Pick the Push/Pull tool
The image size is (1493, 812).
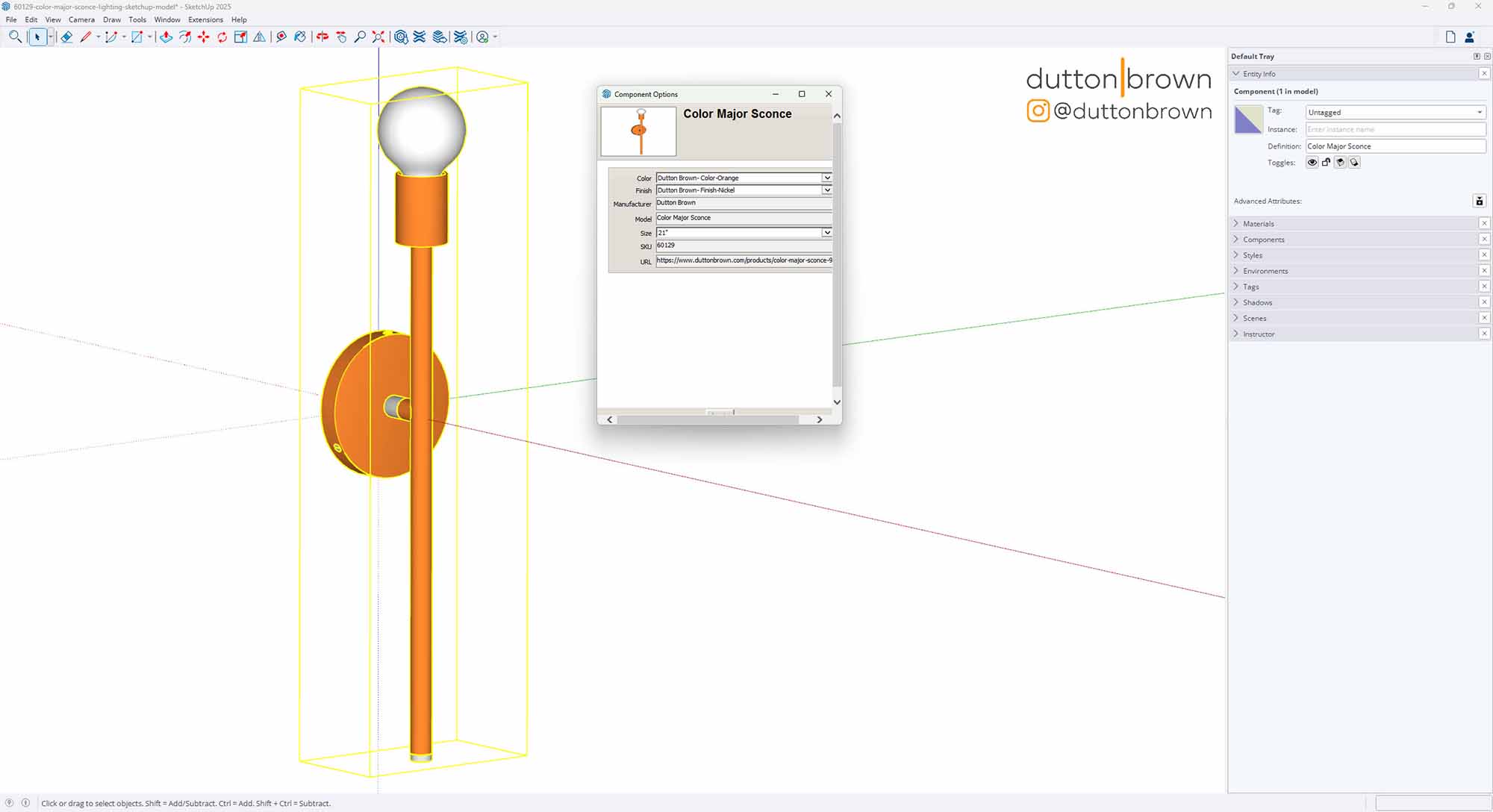(x=166, y=37)
